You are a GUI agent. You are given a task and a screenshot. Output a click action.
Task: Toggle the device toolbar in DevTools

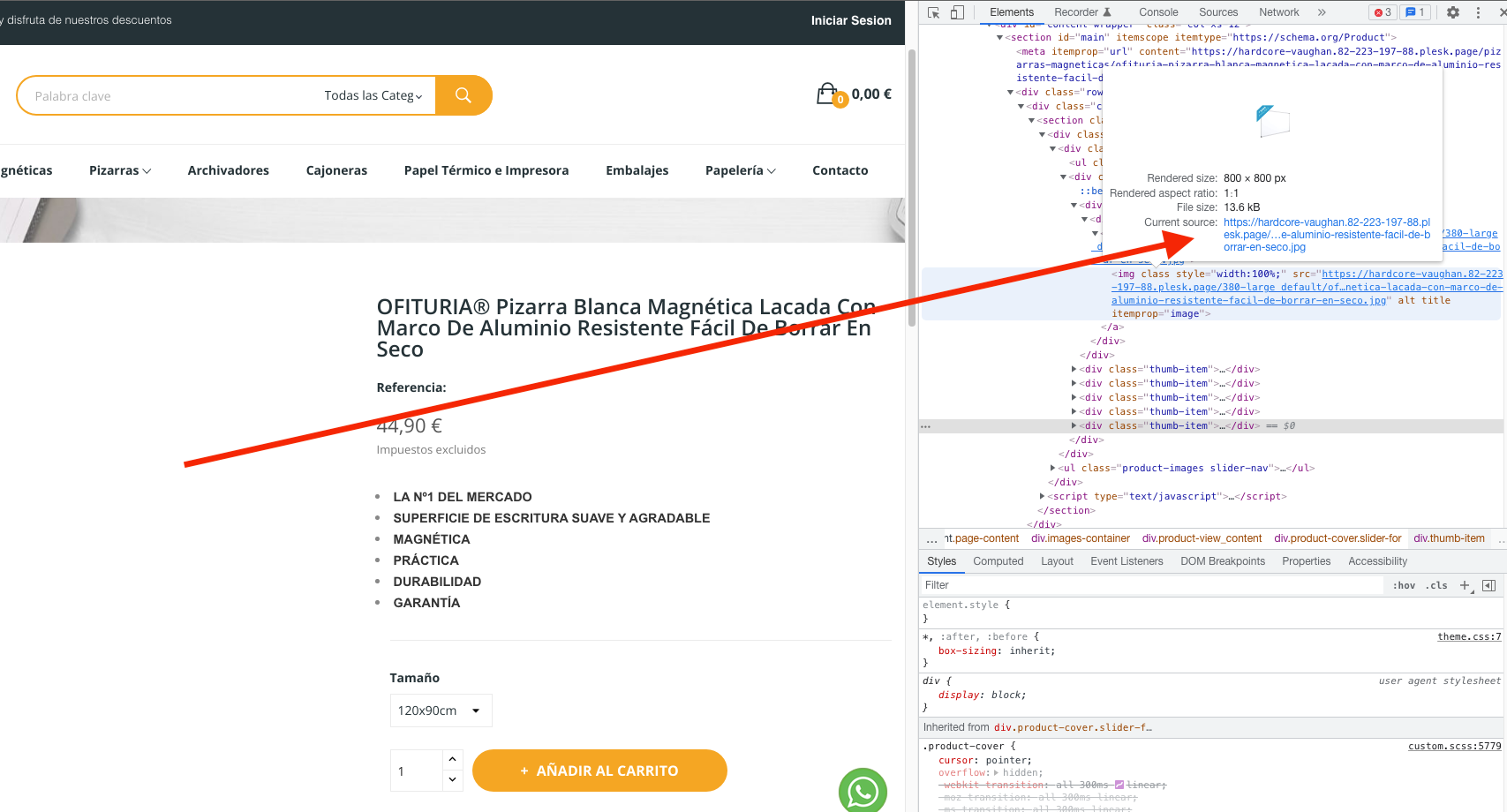click(957, 12)
